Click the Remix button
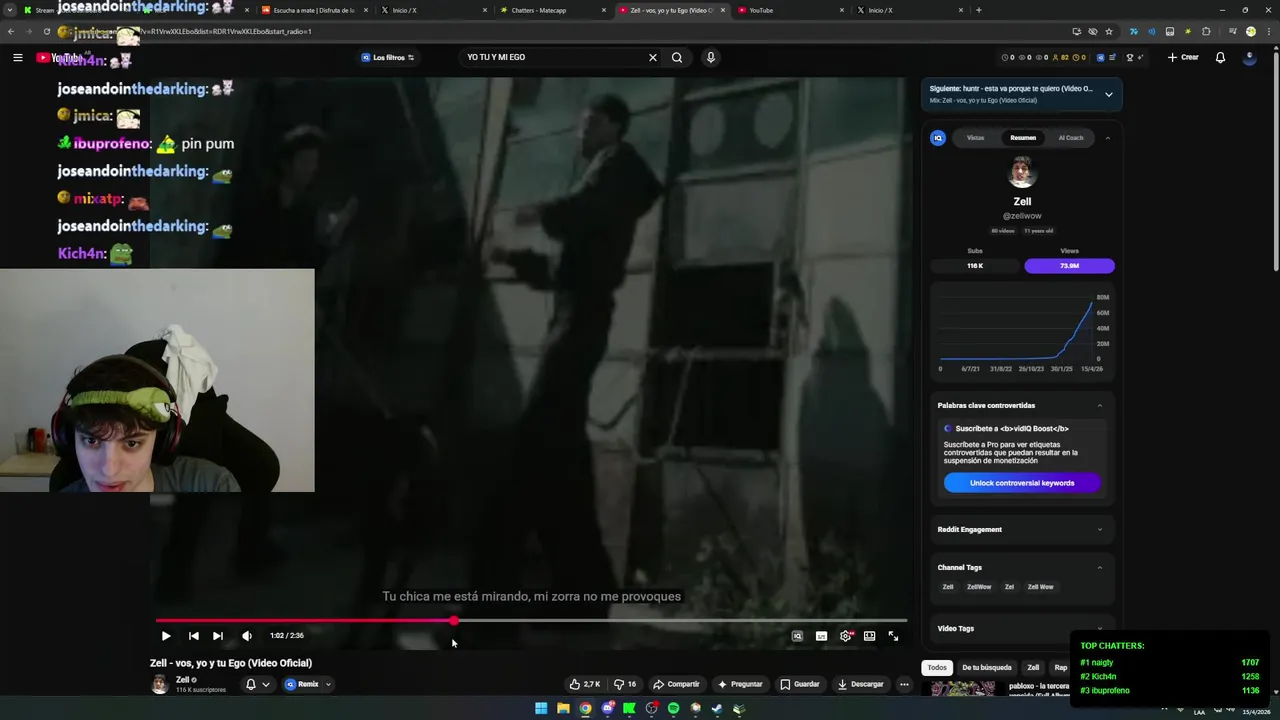Image resolution: width=1280 pixels, height=720 pixels. pos(302,684)
